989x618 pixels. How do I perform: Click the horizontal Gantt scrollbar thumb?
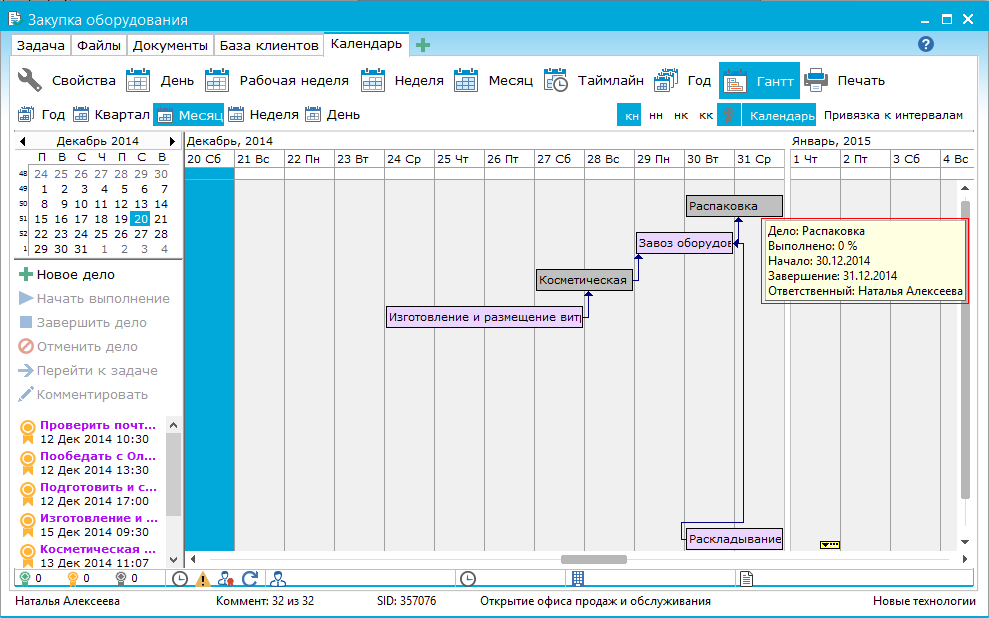[594, 559]
